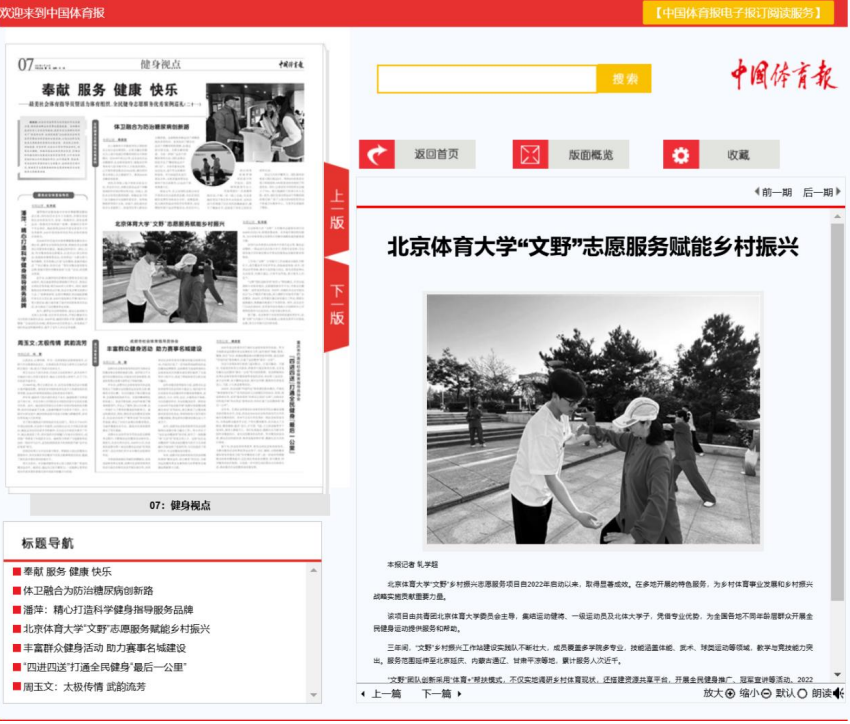Click the 欢迎来到中国体育报 banner text
The width and height of the screenshot is (850, 724).
(x=53, y=12)
